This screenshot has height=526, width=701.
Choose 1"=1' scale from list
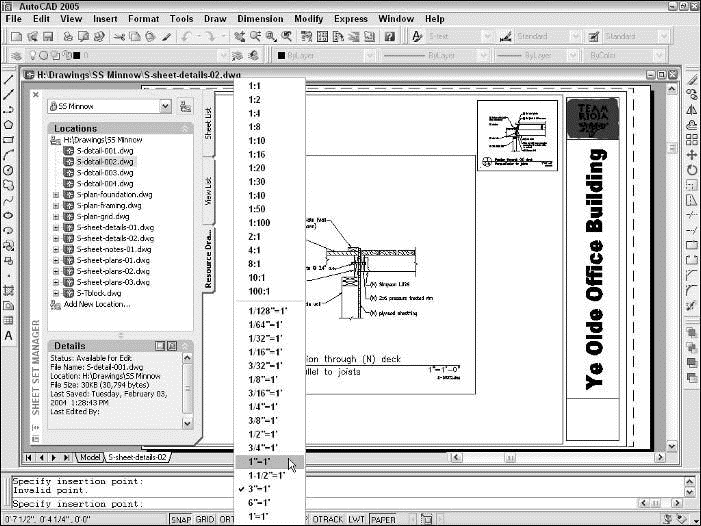(x=260, y=462)
